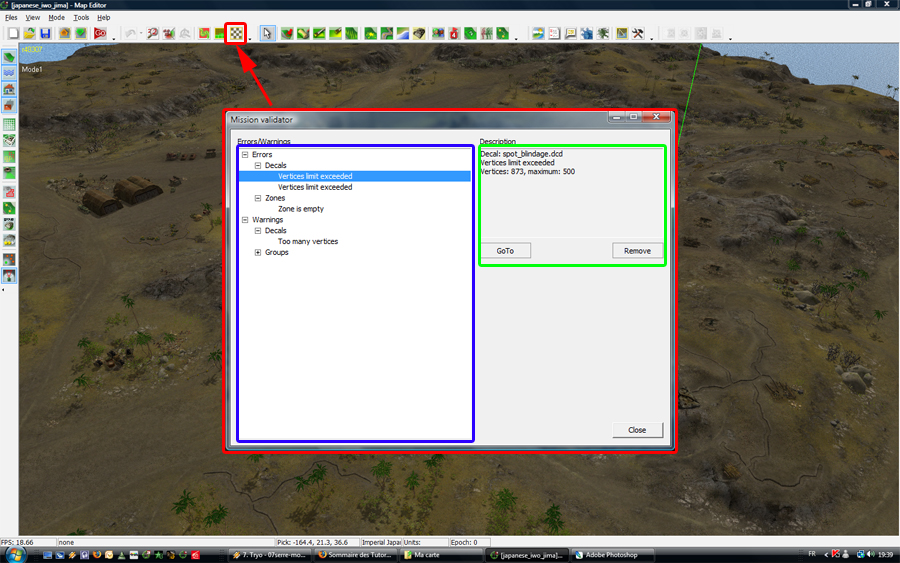Toggle the house buildings layer in left sidebar
Image resolution: width=900 pixels, height=563 pixels.
[x=9, y=89]
